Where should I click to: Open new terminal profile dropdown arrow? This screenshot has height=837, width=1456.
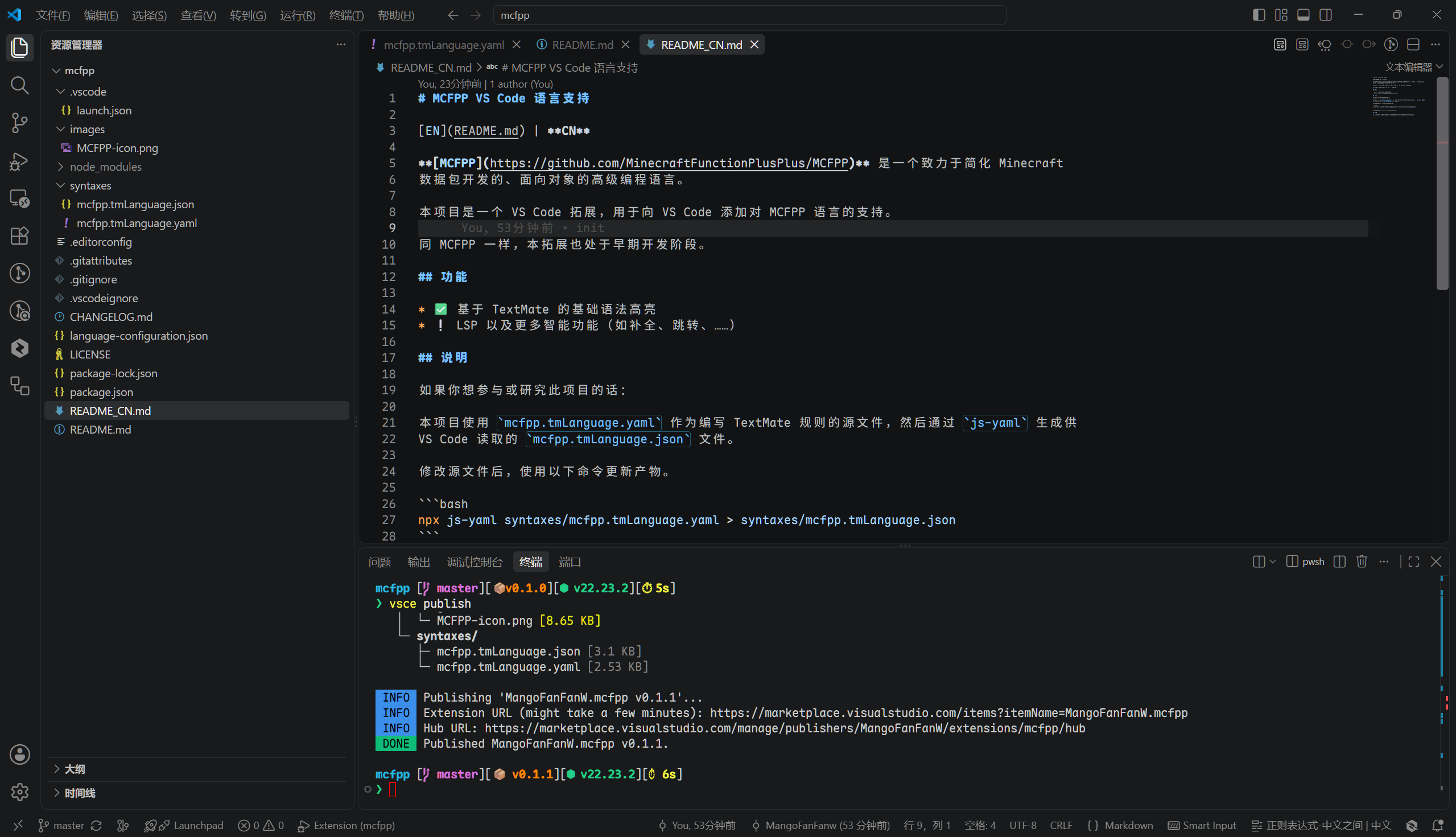(x=1273, y=562)
